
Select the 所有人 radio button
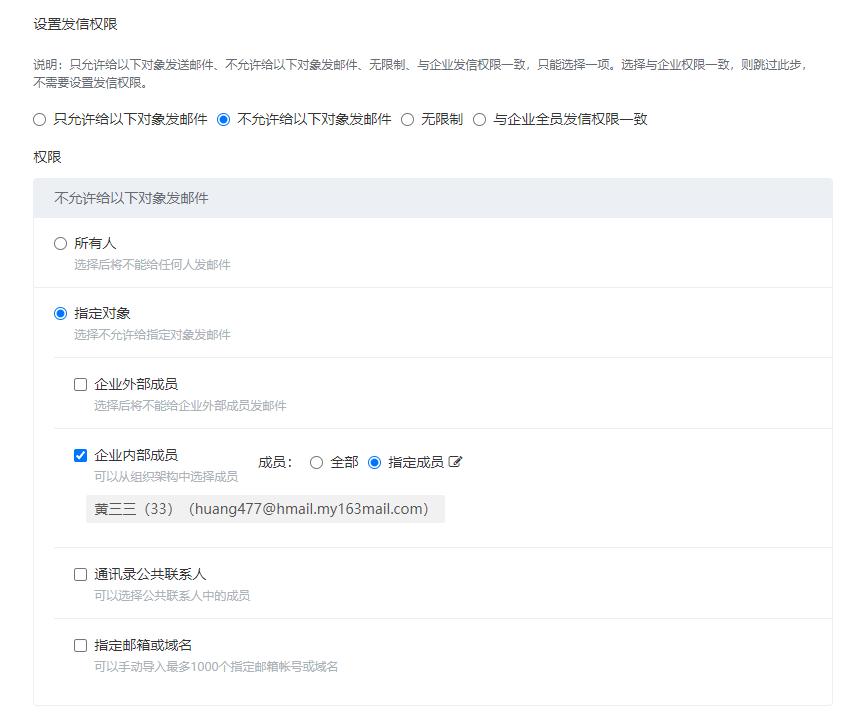[57, 242]
